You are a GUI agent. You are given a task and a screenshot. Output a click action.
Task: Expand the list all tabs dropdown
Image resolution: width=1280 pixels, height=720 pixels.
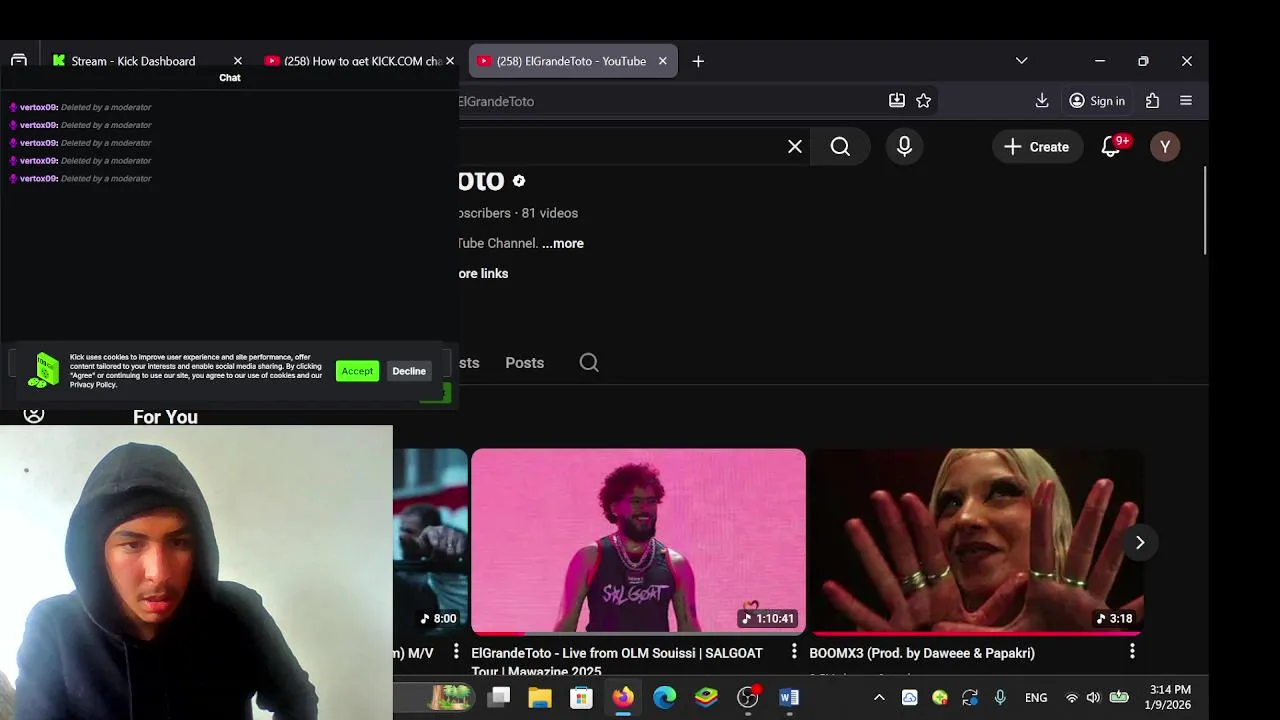pyautogui.click(x=1021, y=61)
